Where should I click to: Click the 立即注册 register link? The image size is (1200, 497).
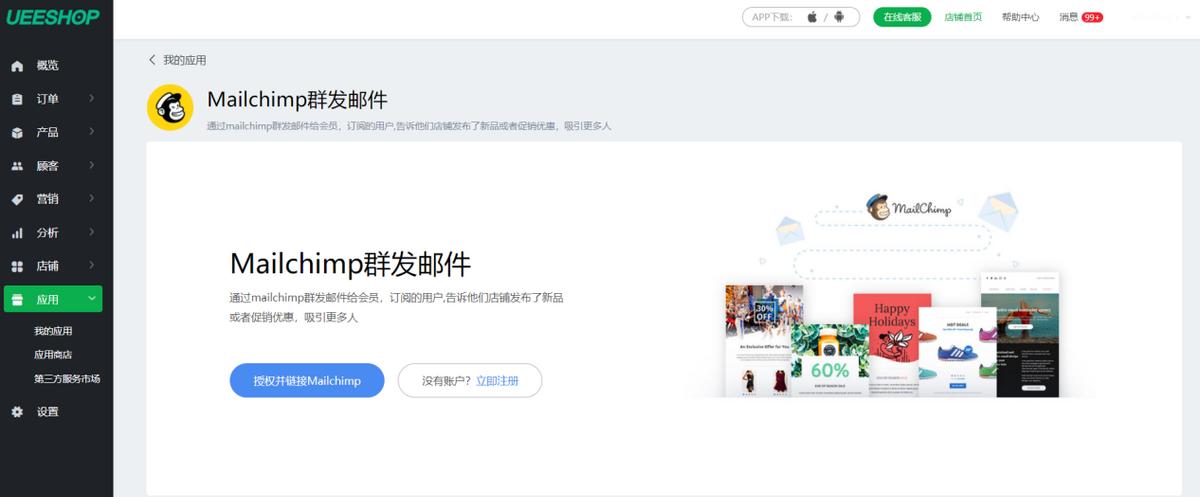[497, 381]
